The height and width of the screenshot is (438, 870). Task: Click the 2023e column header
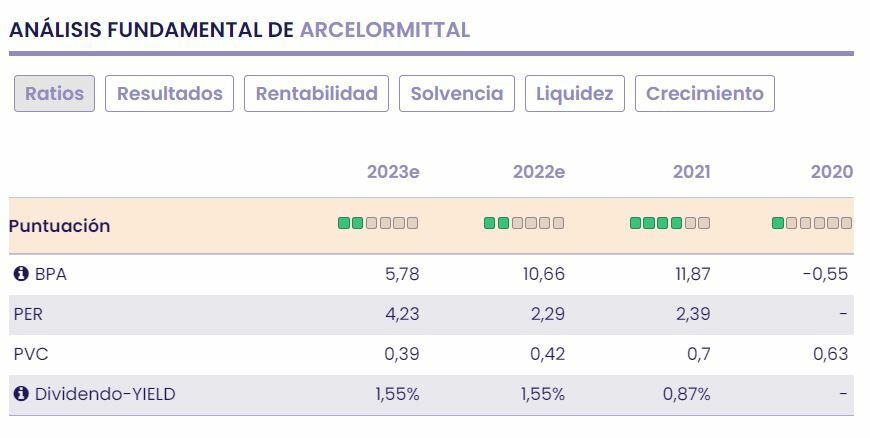(x=393, y=172)
